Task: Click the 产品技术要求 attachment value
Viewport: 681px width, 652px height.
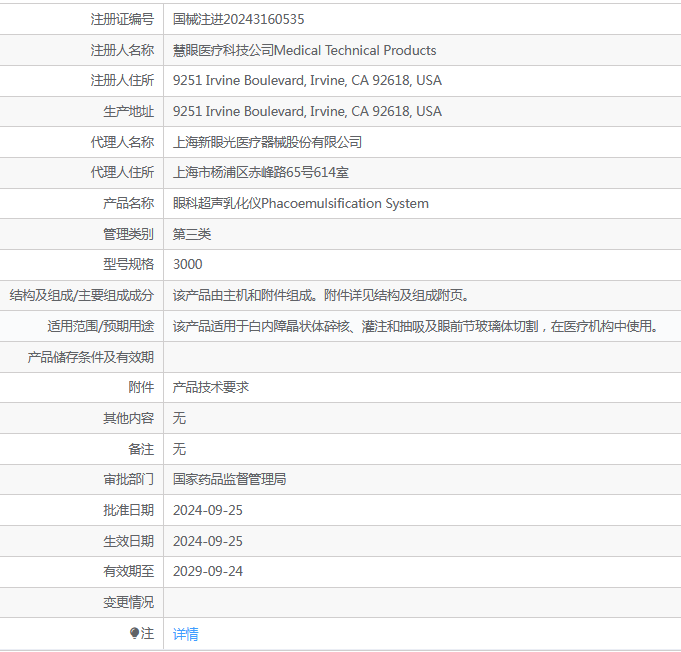Action: [211, 387]
